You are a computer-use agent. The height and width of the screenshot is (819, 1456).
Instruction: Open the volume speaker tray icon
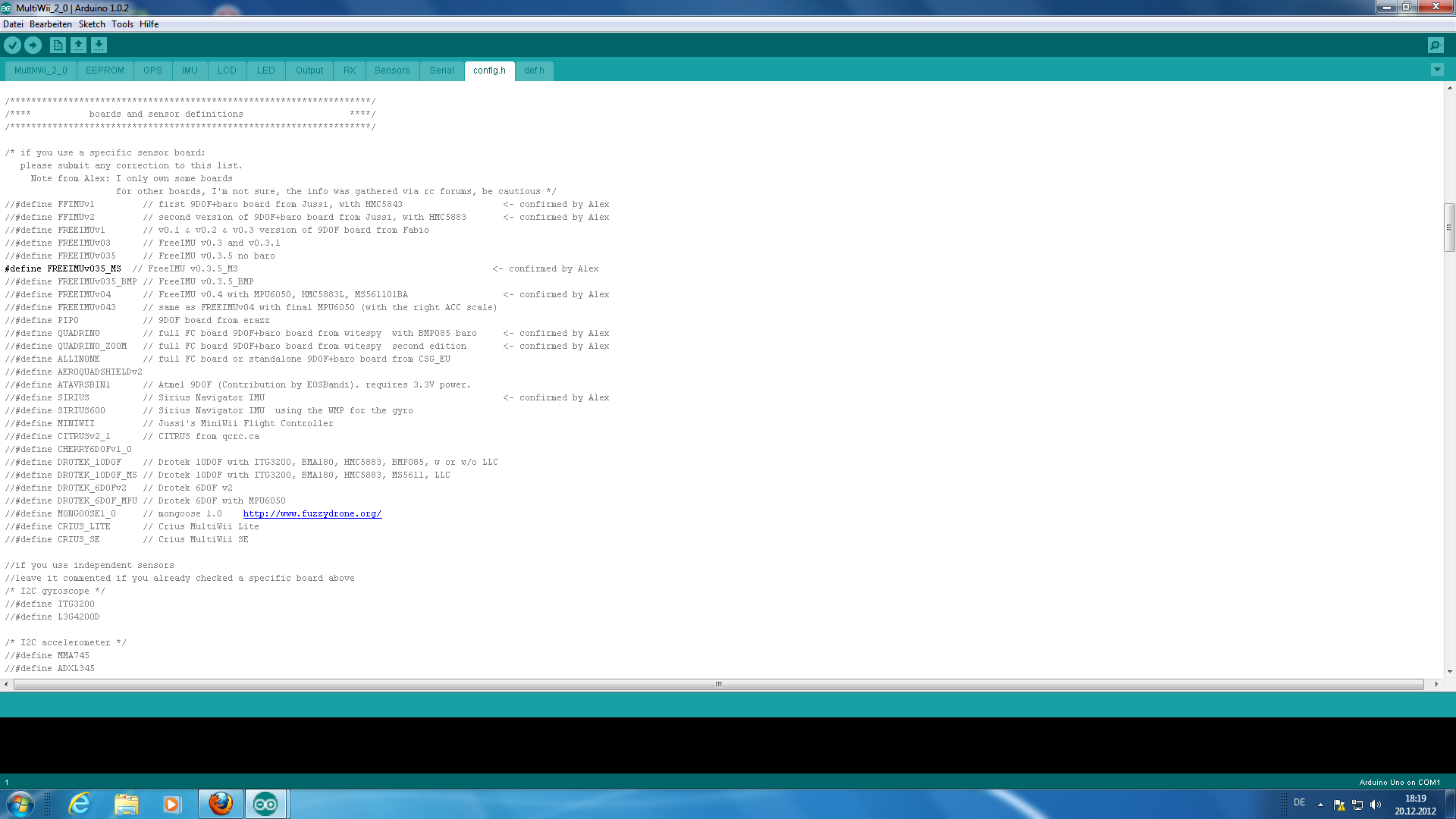point(1376,805)
